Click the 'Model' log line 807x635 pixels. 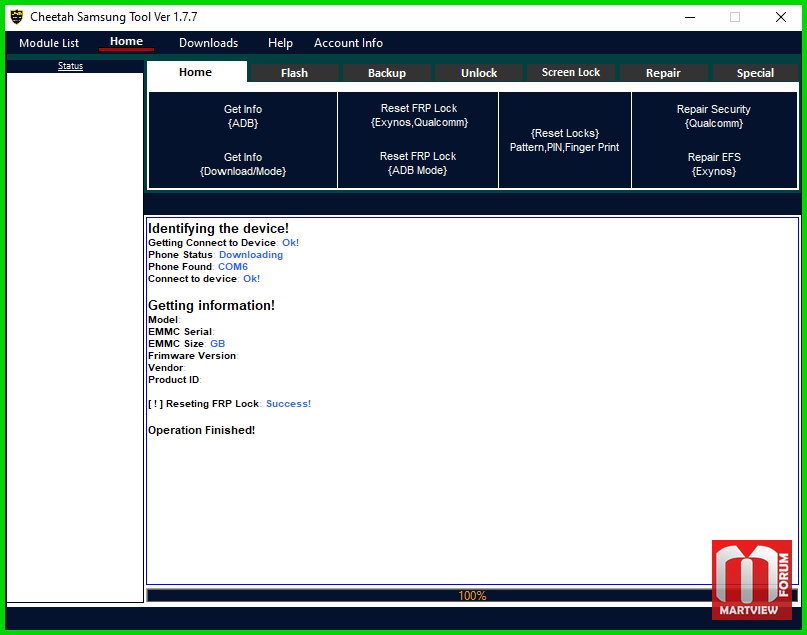pos(164,320)
